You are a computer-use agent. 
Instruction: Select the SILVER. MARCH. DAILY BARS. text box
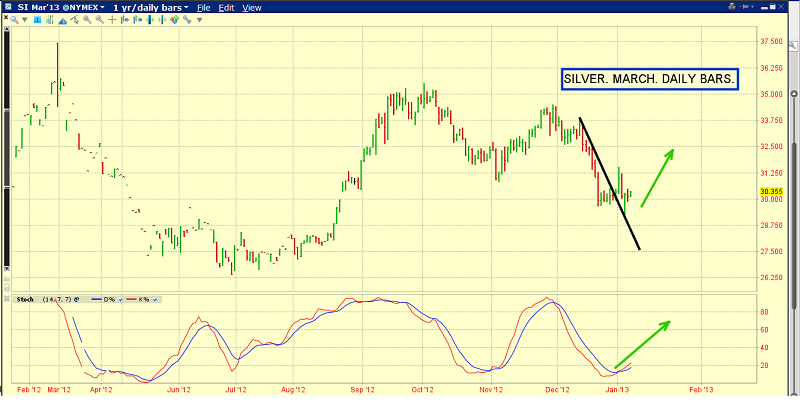pyautogui.click(x=649, y=78)
